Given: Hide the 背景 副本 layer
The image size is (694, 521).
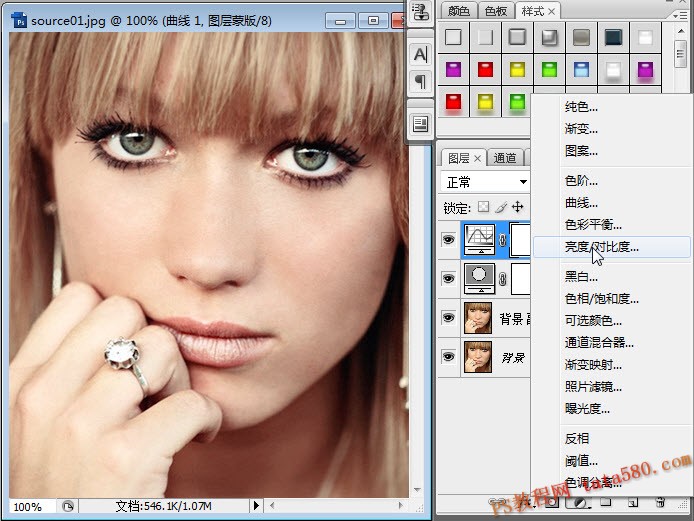Looking at the screenshot, I should tap(448, 317).
